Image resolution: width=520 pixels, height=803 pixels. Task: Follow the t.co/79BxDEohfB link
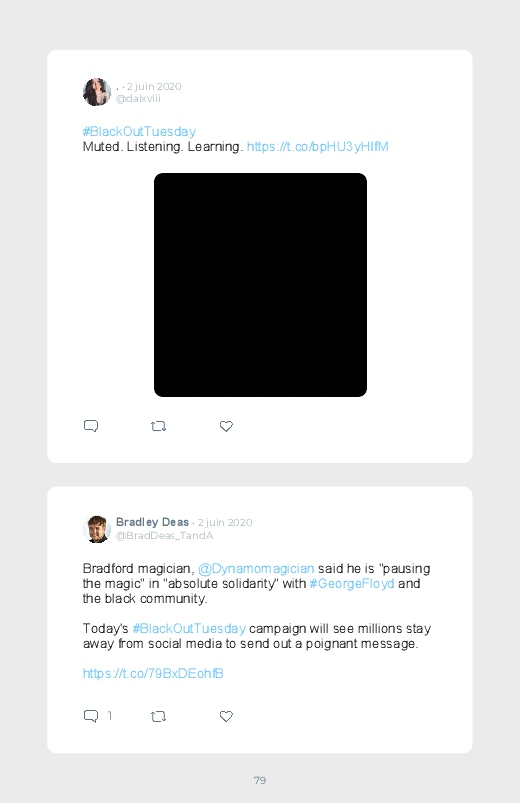153,673
